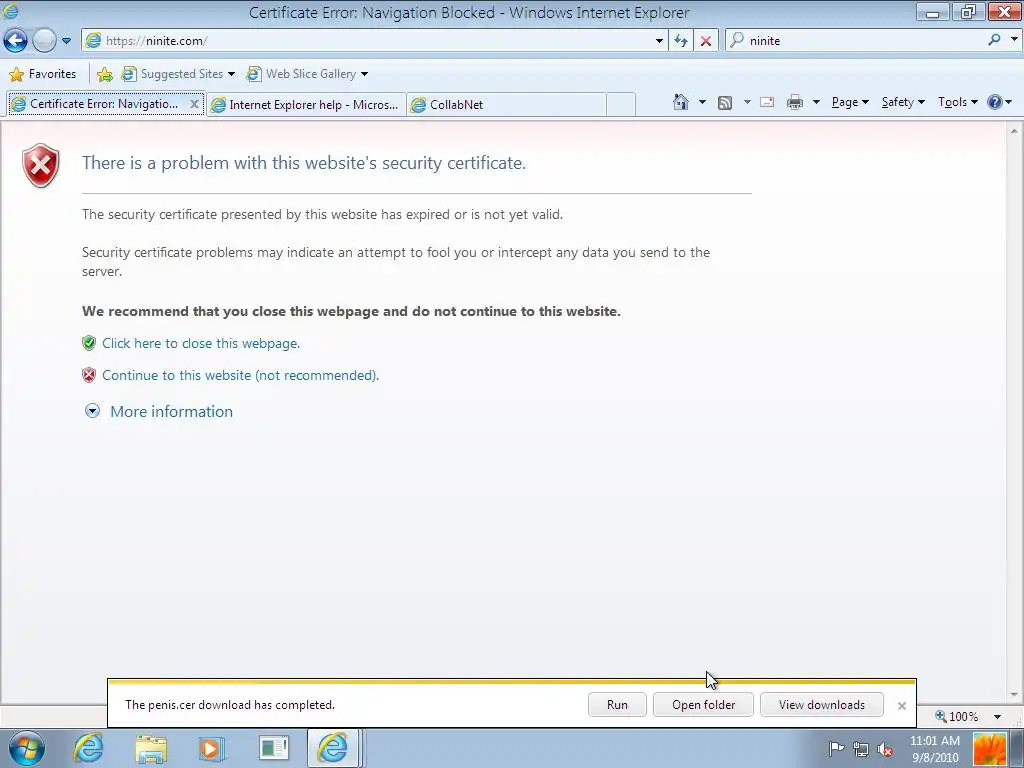
Task: Continue to this website (not recommended)
Action: [240, 376]
